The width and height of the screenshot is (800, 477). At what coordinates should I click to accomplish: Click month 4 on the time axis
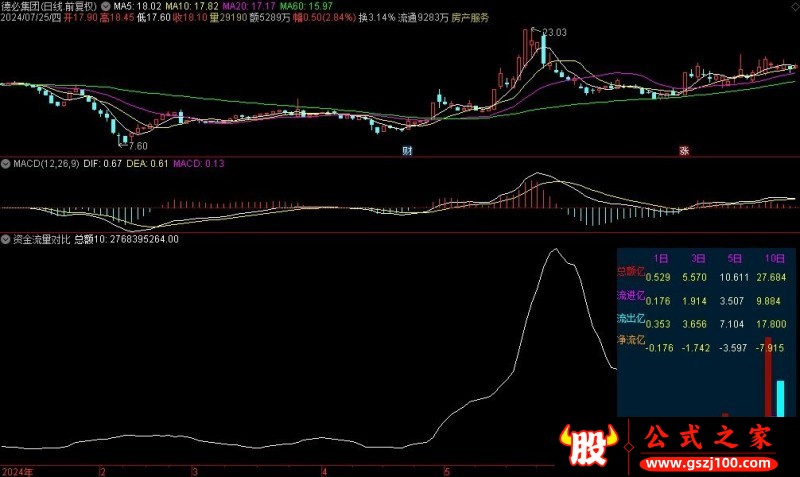[x=323, y=472]
